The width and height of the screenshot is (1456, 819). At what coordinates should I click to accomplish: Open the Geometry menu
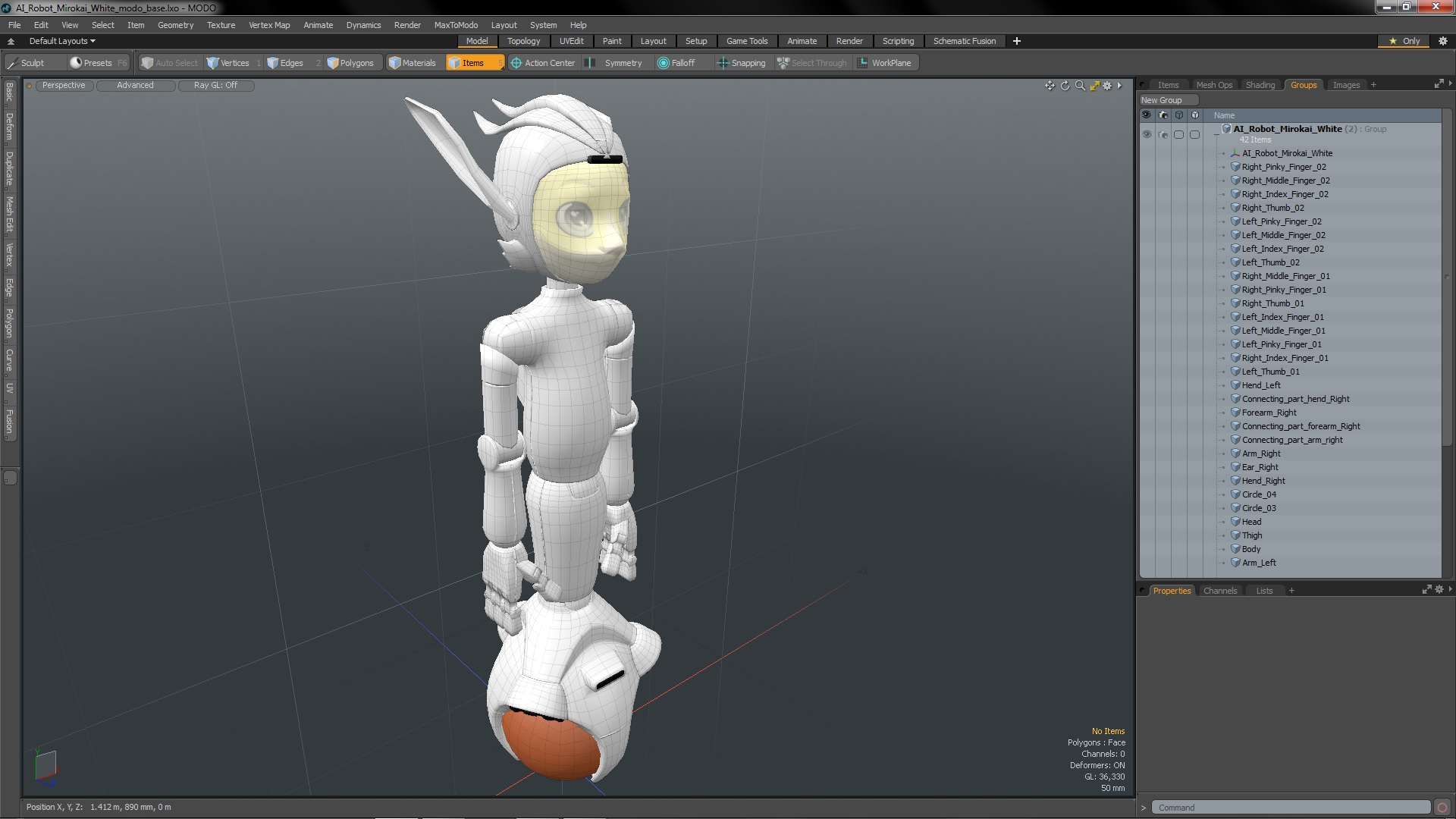tap(175, 25)
